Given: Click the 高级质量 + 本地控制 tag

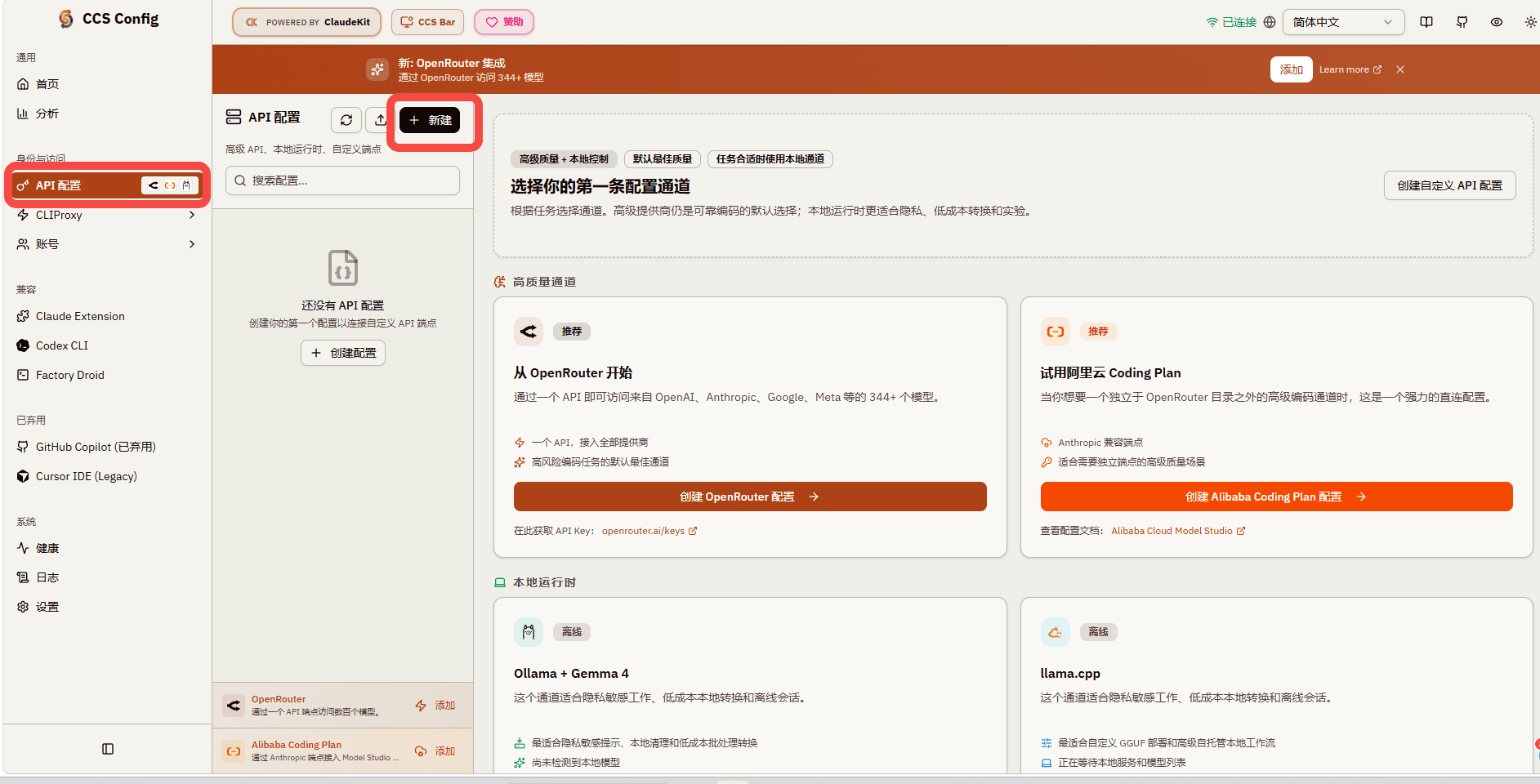Looking at the screenshot, I should (564, 159).
